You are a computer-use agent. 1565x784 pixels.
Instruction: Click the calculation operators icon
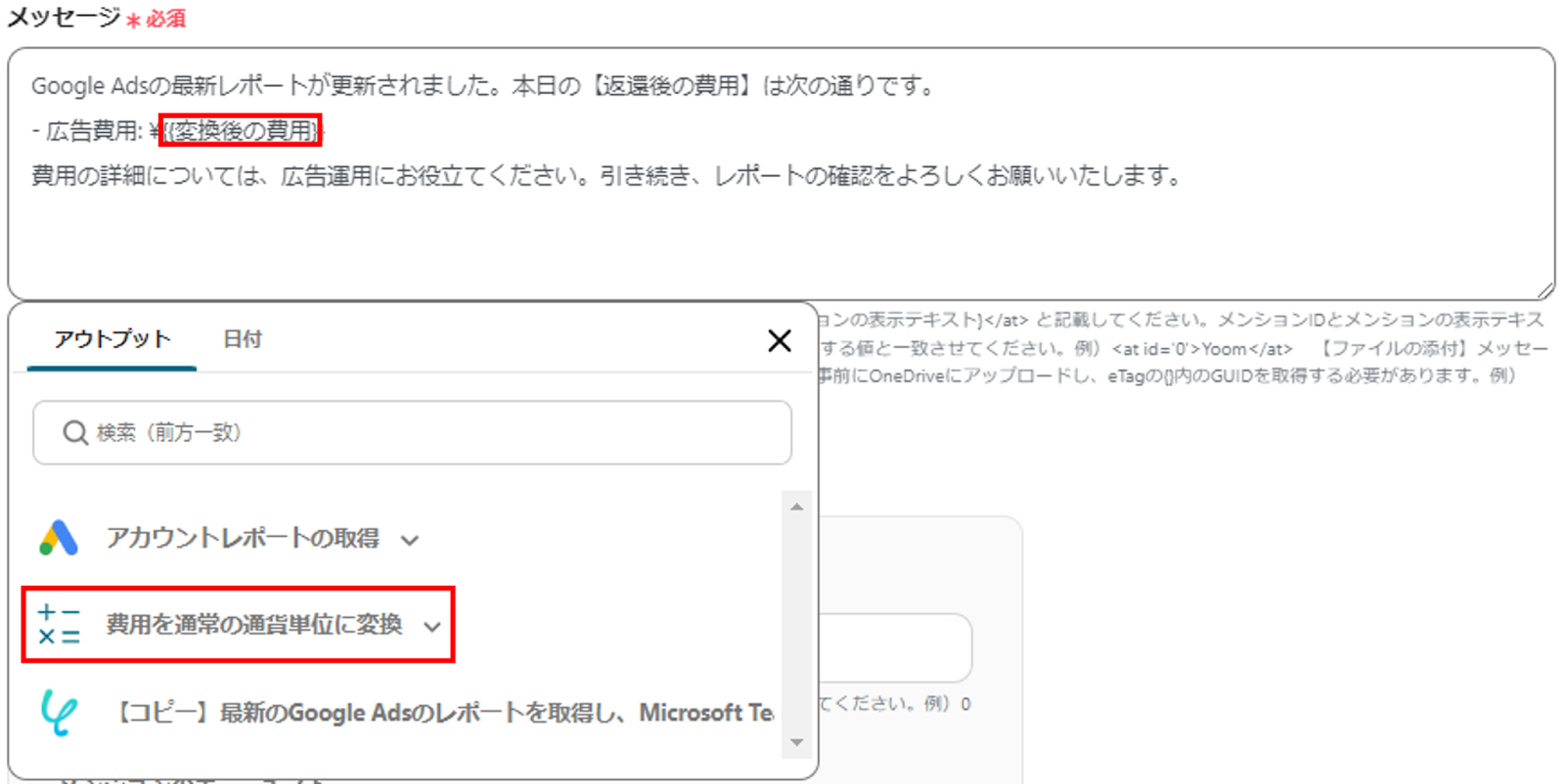pos(59,625)
